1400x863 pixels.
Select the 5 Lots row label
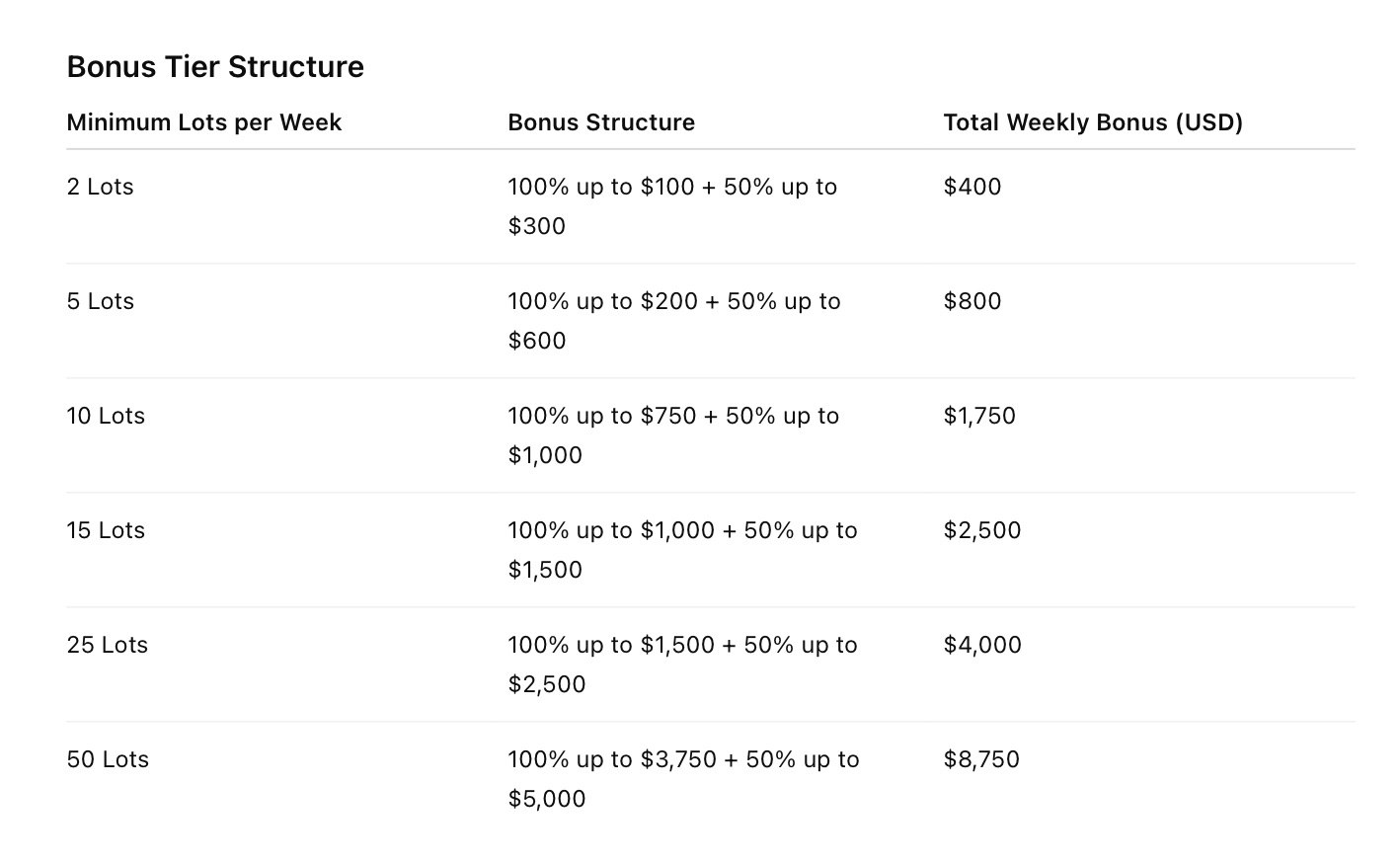pos(100,301)
